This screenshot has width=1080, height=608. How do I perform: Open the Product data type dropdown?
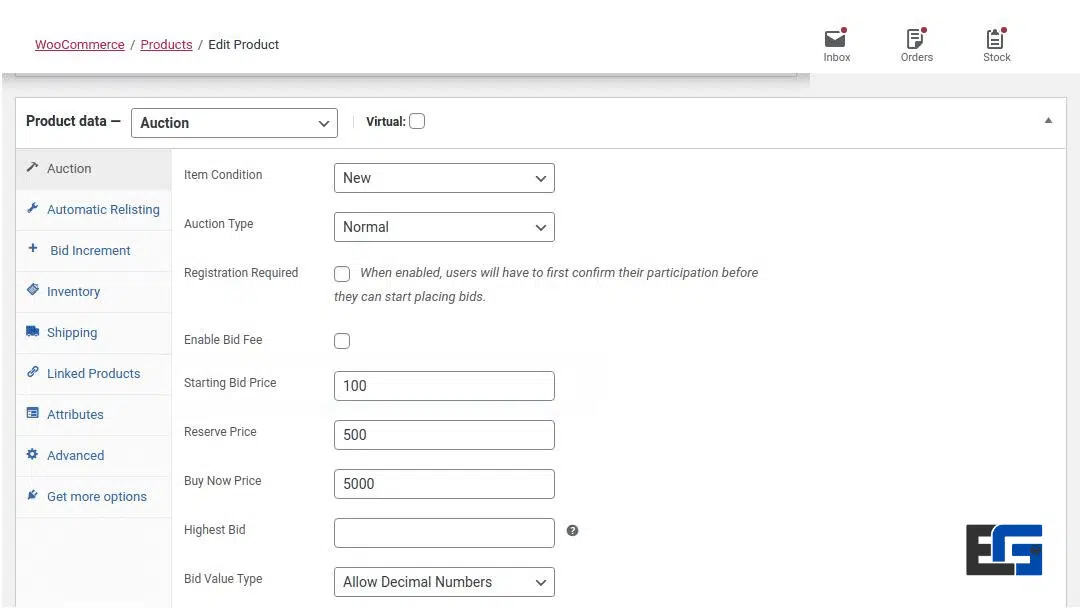(x=234, y=123)
